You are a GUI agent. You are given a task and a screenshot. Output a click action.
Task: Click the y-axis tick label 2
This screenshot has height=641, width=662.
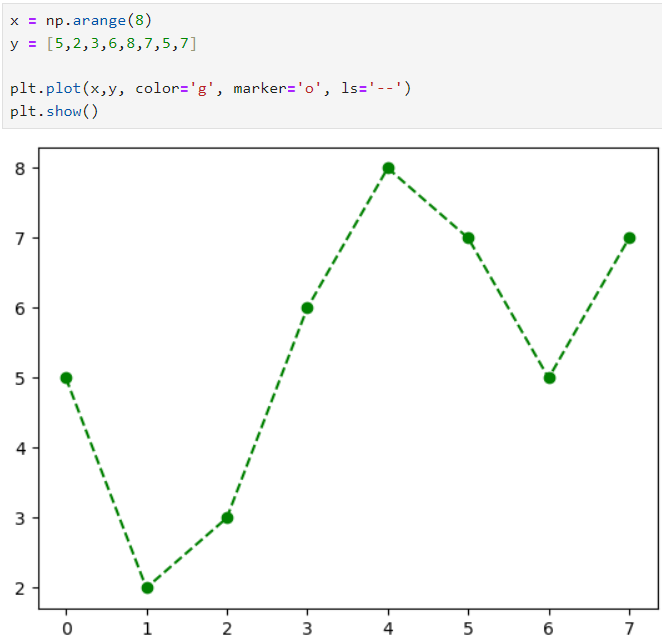[x=20, y=588]
